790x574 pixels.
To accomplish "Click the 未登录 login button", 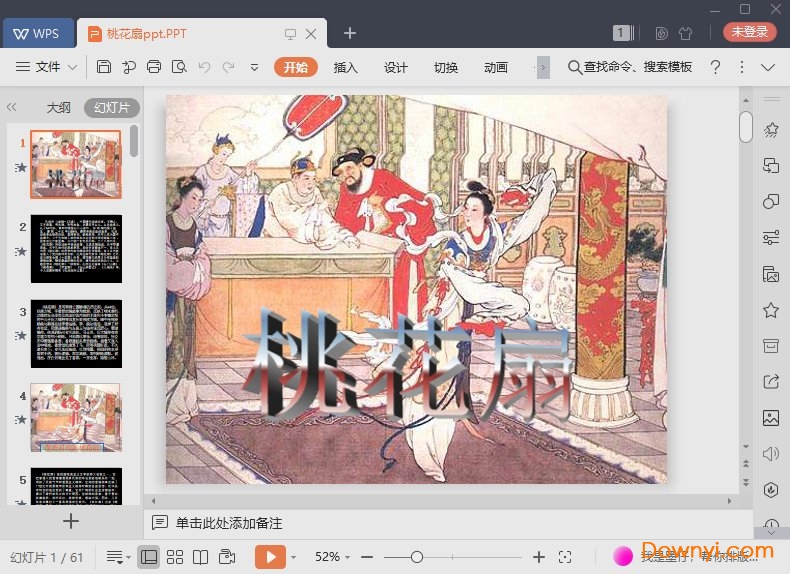I will 750,32.
